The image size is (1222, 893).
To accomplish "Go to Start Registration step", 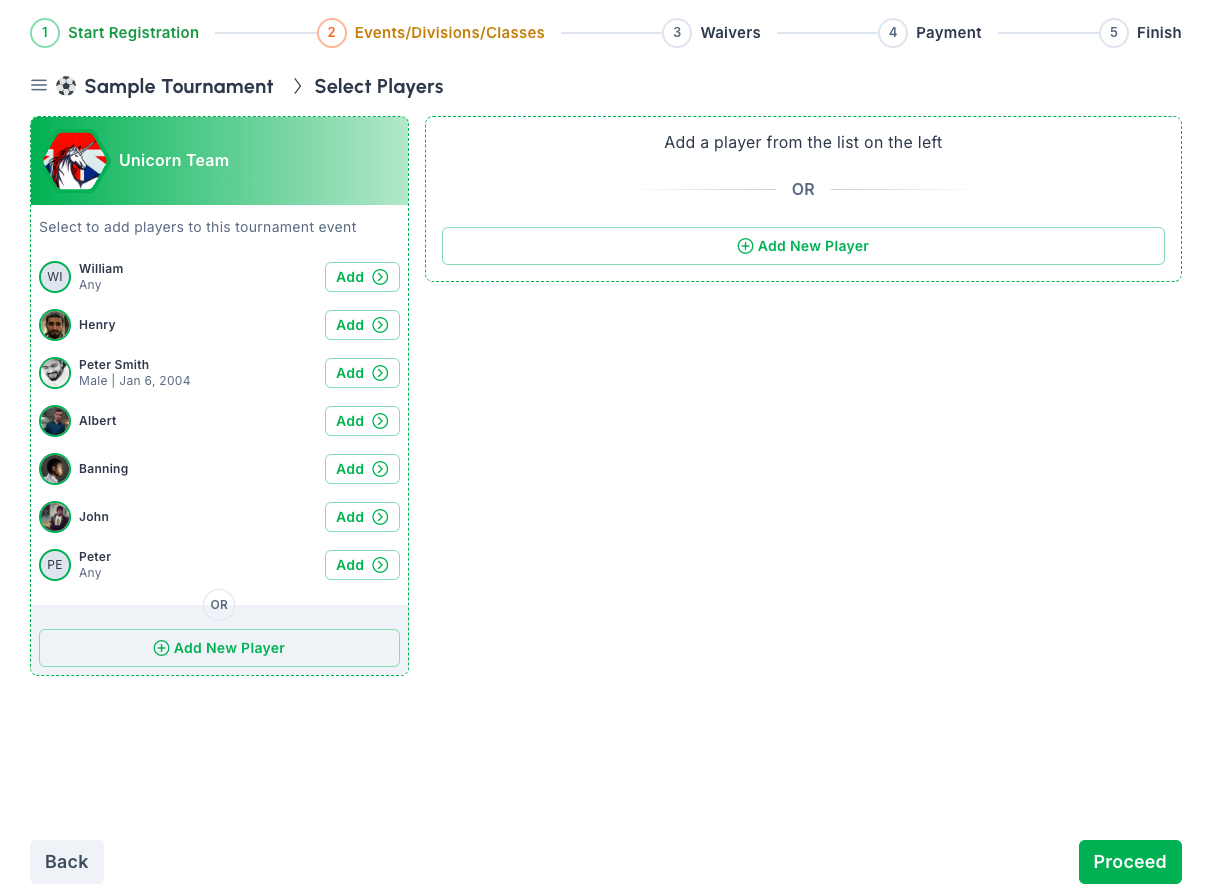I will click(x=115, y=33).
